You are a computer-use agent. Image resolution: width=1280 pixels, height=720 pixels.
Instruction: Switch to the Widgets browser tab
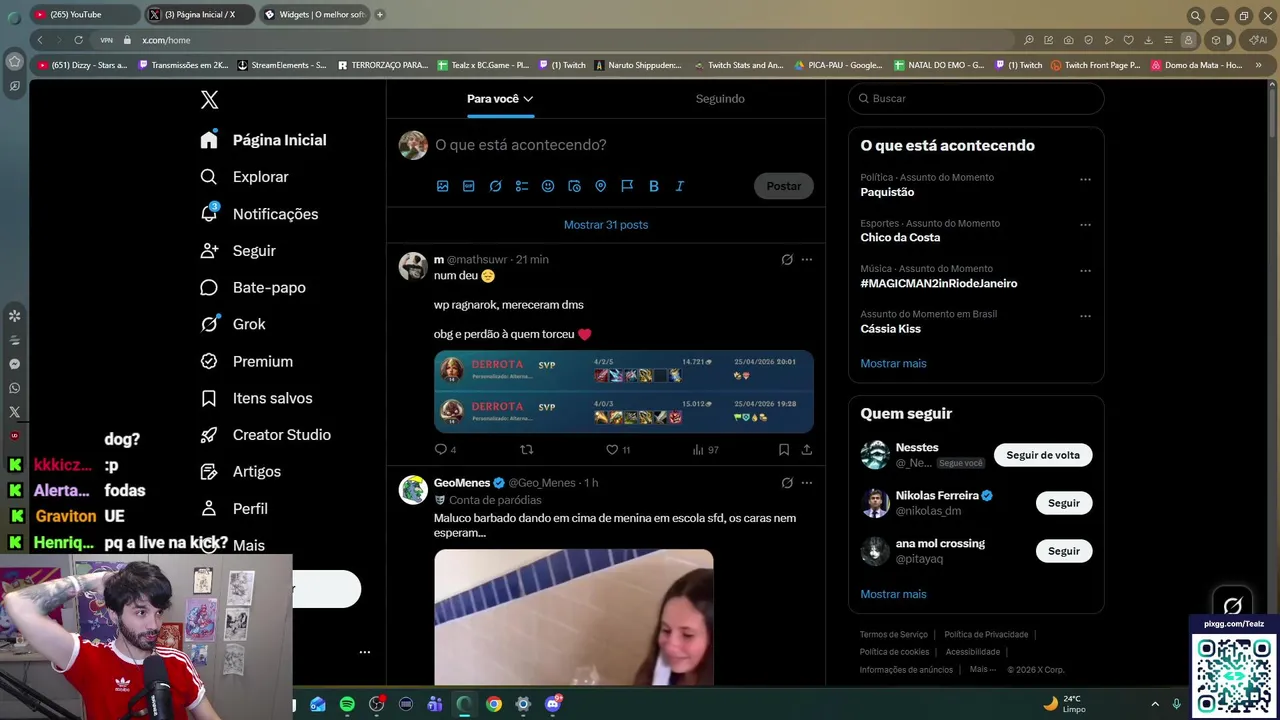point(313,14)
